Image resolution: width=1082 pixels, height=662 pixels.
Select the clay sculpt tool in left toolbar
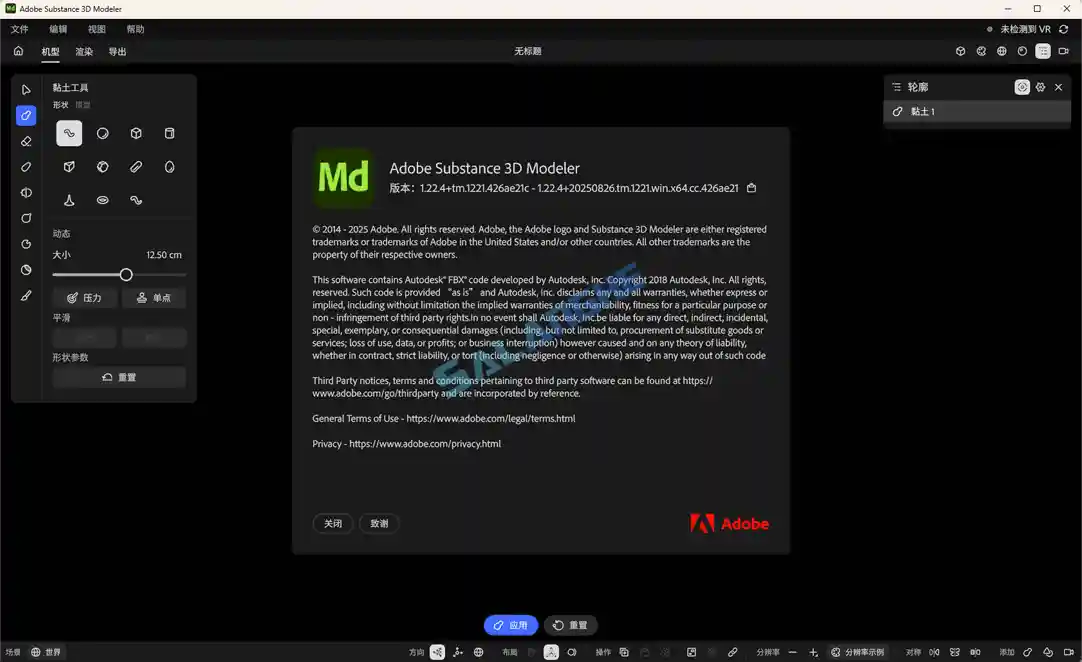click(24, 115)
